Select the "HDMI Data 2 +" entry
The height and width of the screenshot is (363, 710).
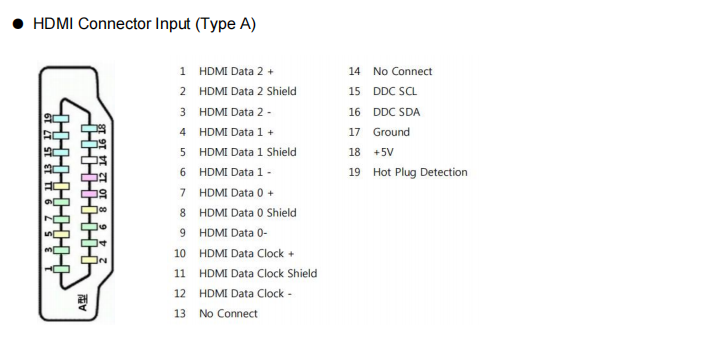(236, 72)
